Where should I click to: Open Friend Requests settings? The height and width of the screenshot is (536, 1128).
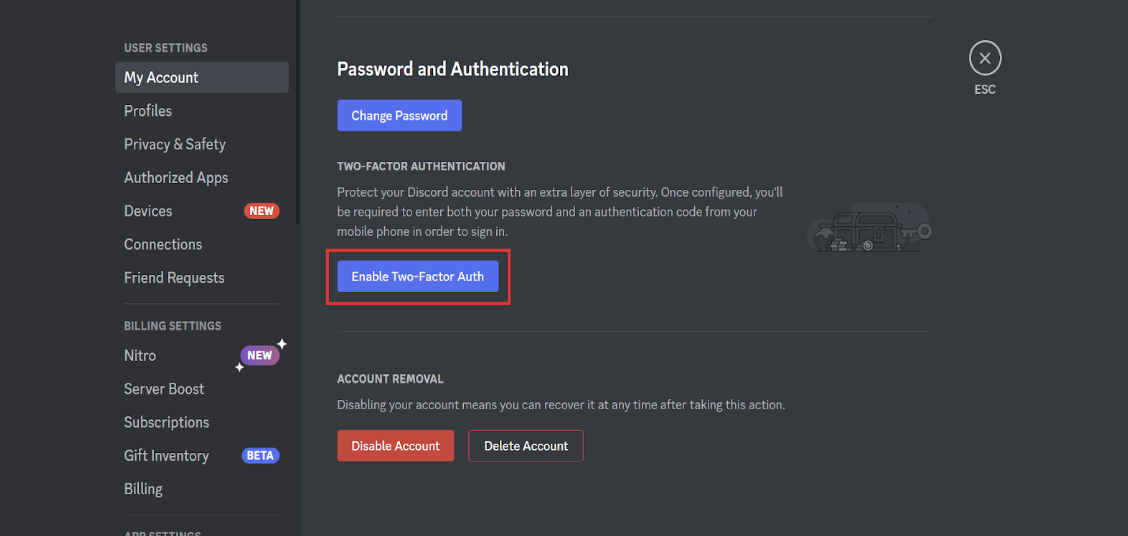[174, 278]
